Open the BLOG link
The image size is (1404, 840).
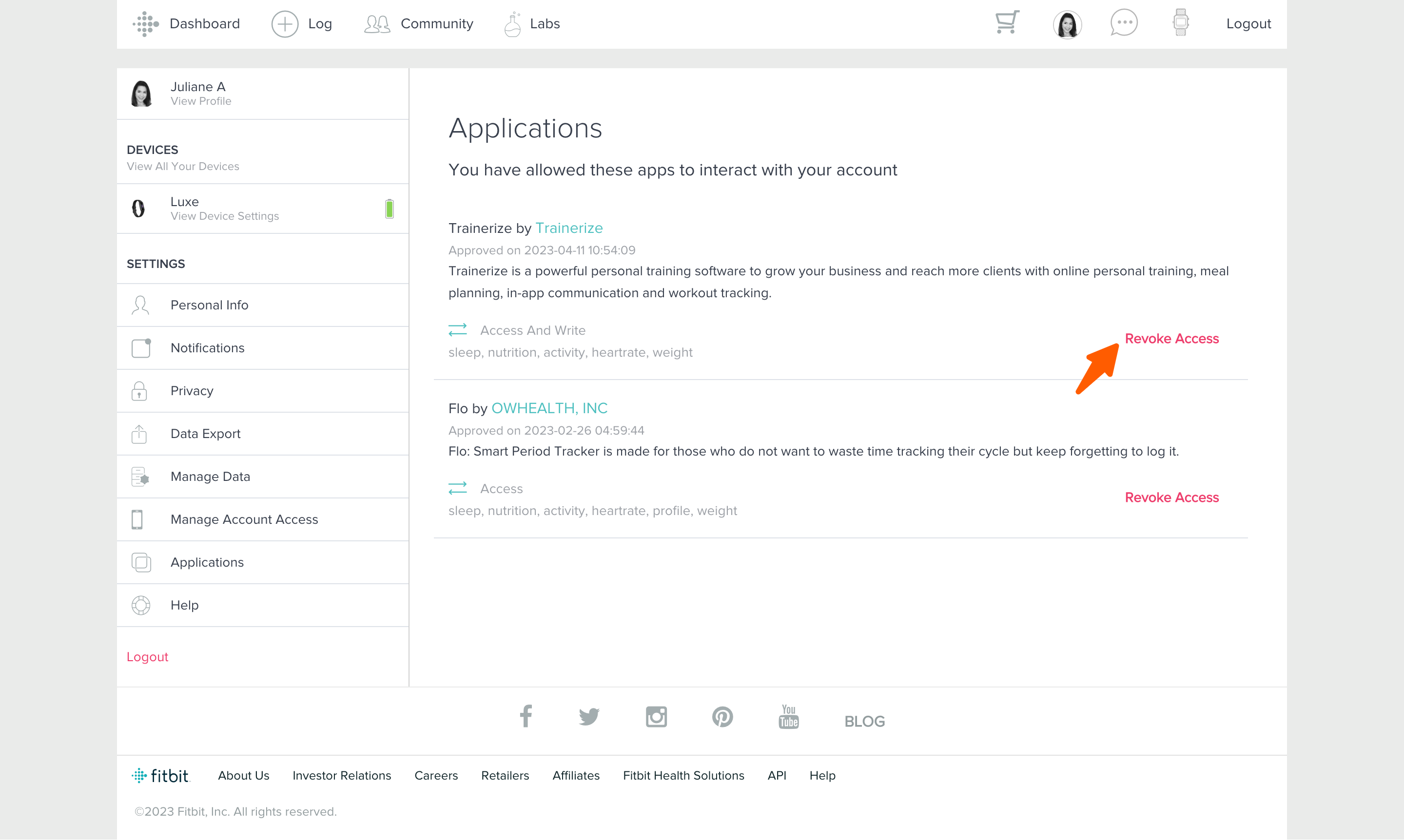(x=864, y=722)
